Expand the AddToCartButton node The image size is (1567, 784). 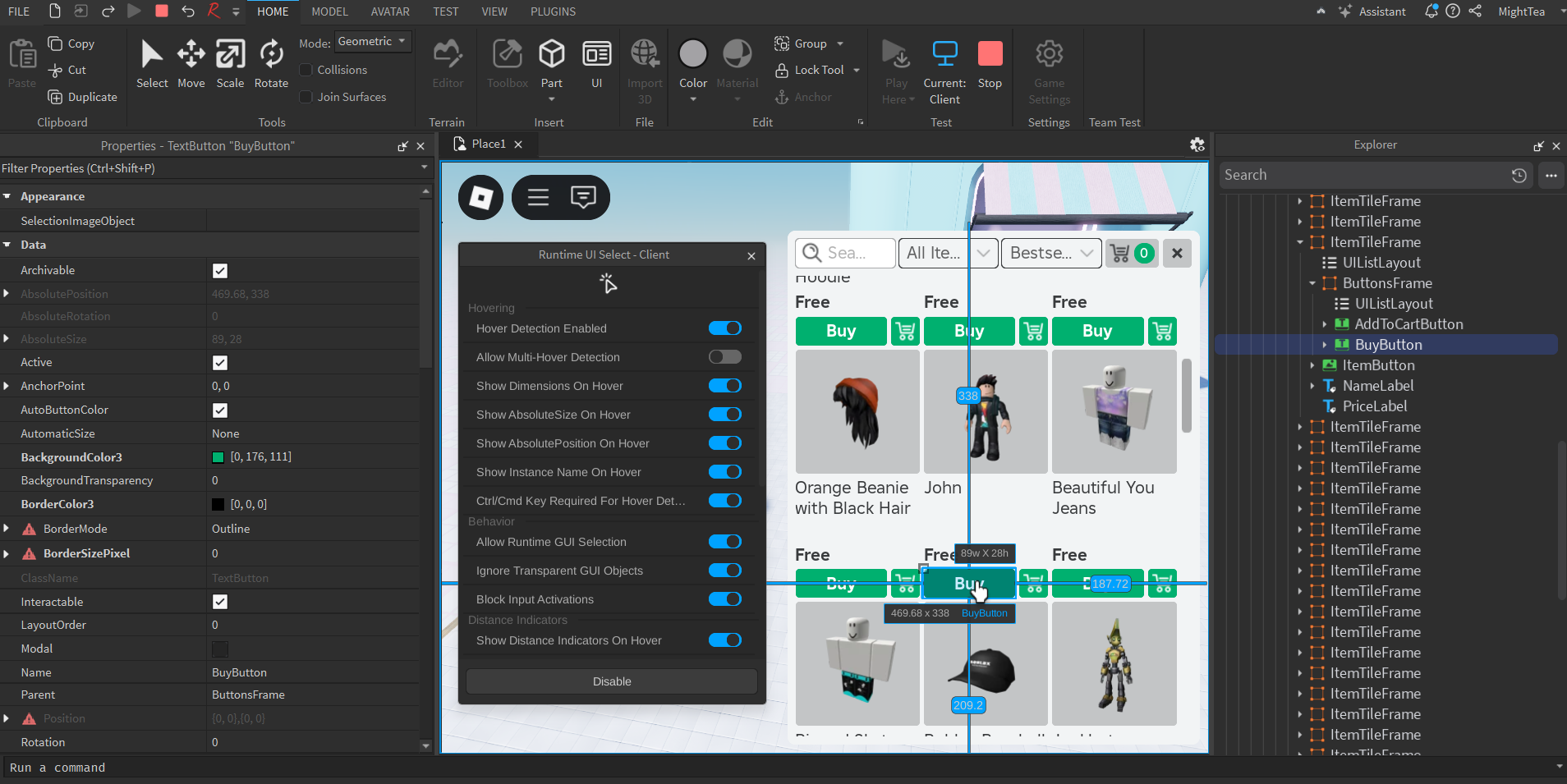pos(1324,324)
